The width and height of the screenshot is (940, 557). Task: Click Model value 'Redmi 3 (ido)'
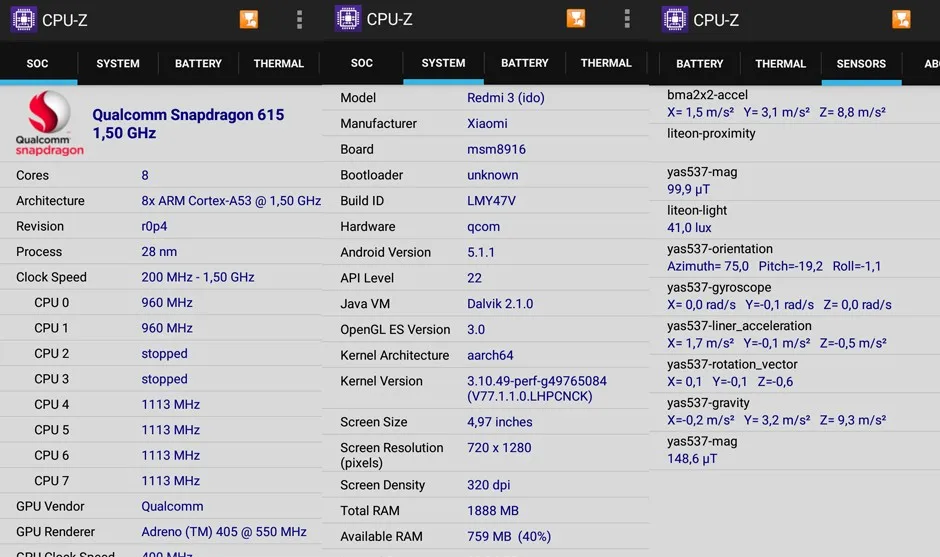click(505, 98)
